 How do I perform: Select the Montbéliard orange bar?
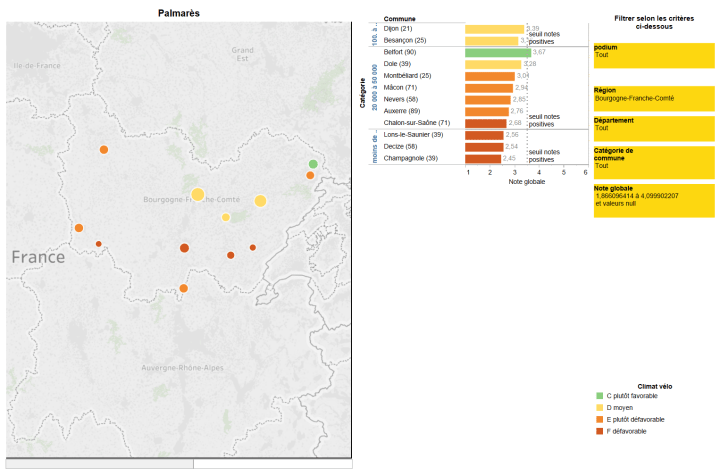coord(489,76)
